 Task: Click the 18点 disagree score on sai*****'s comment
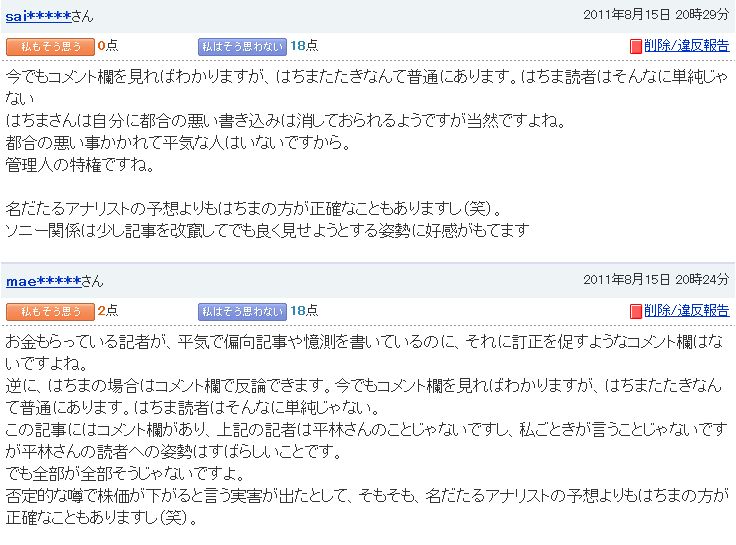click(304, 46)
